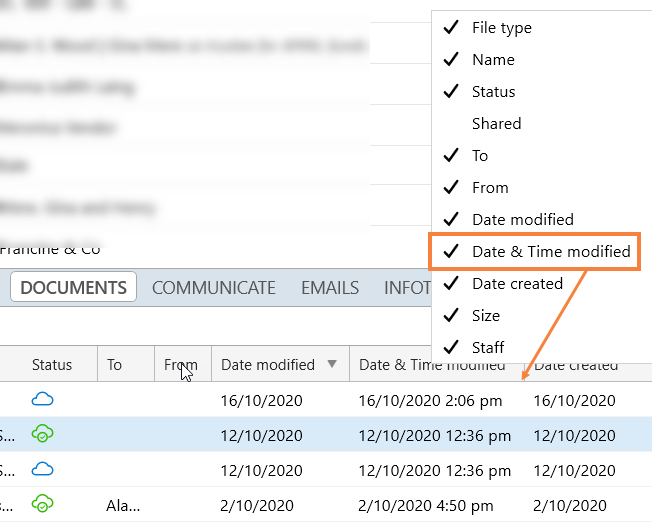Uncheck the Staff column option
Image resolution: width=652 pixels, height=526 pixels.
488,347
